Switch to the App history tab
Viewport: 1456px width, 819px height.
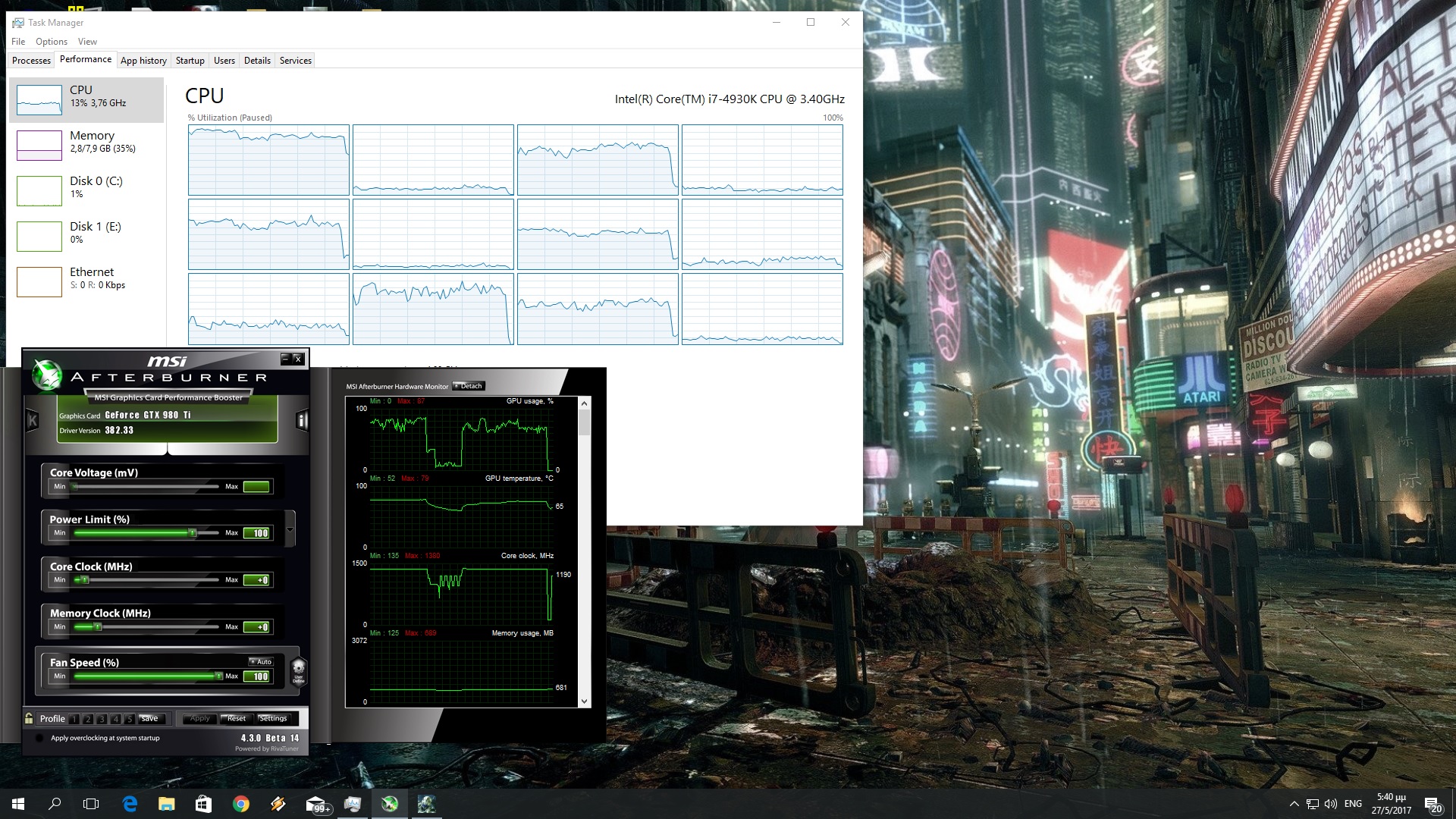[143, 61]
